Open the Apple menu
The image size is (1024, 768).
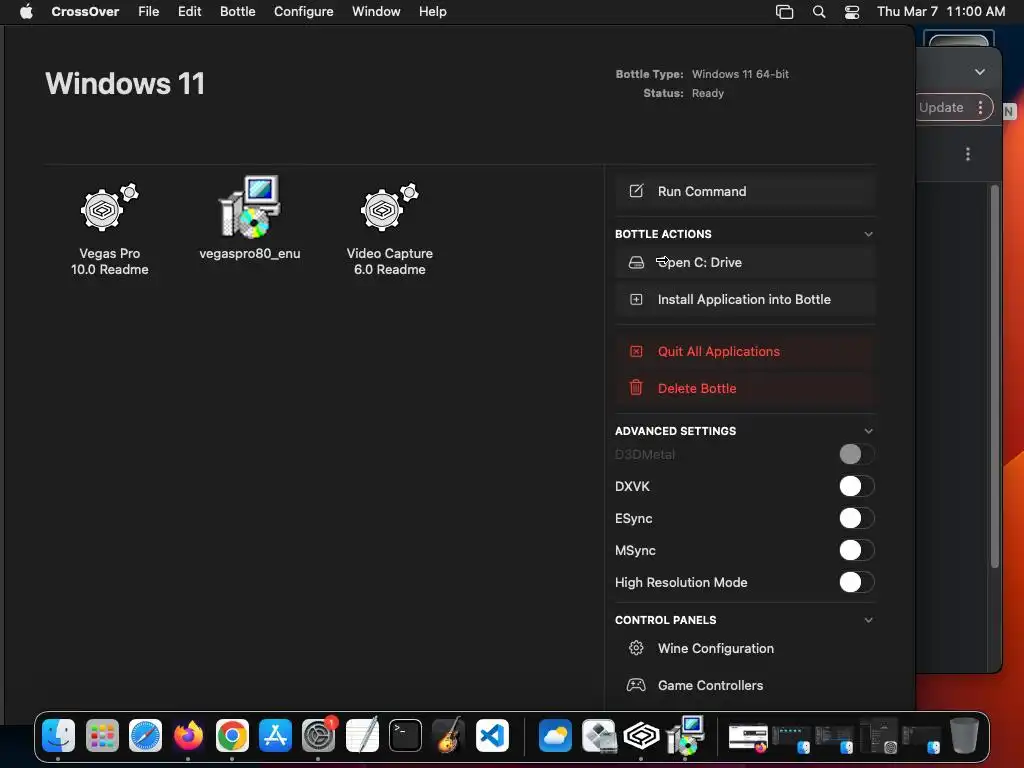(26, 12)
